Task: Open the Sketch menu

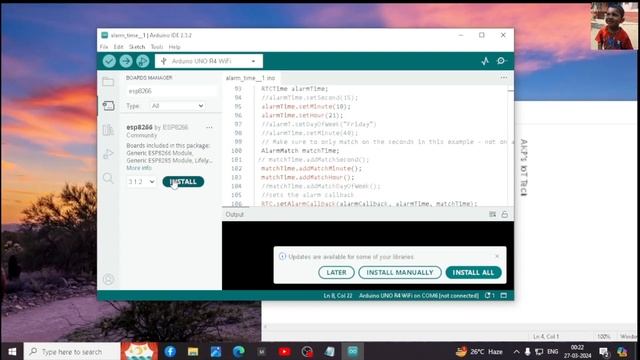Action: coord(137,47)
